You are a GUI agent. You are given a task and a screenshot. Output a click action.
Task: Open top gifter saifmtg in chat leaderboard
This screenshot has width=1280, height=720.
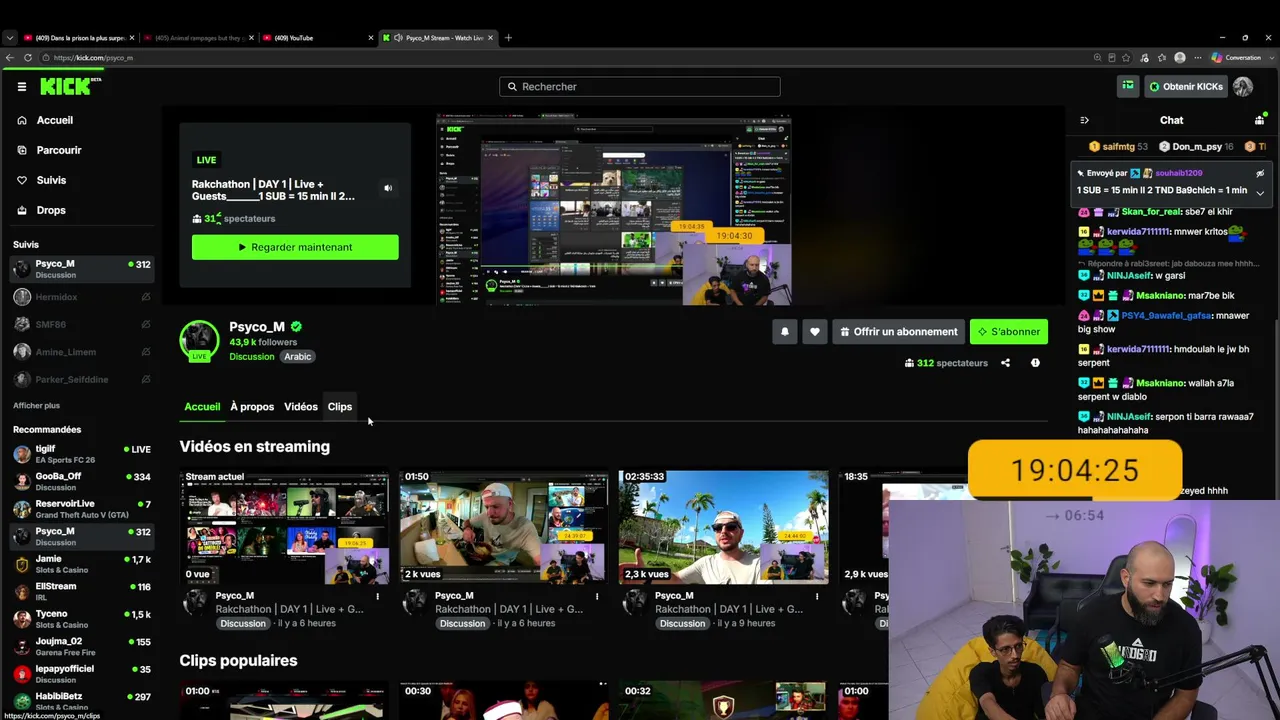tap(1118, 147)
